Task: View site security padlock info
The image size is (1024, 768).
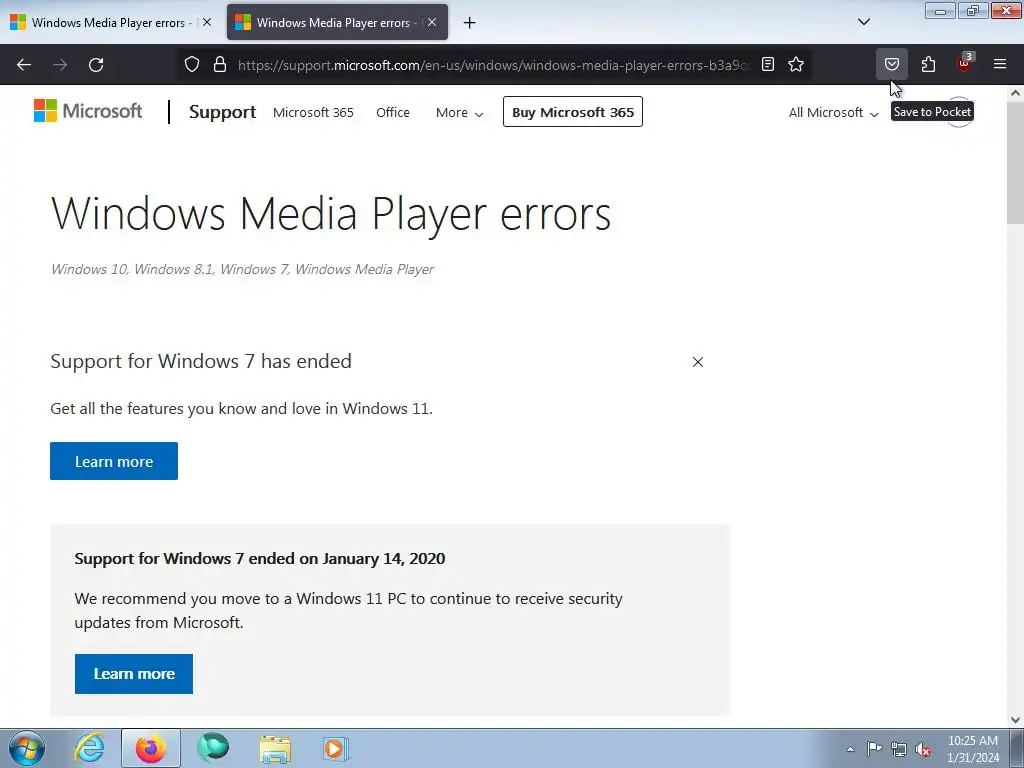Action: pos(220,65)
